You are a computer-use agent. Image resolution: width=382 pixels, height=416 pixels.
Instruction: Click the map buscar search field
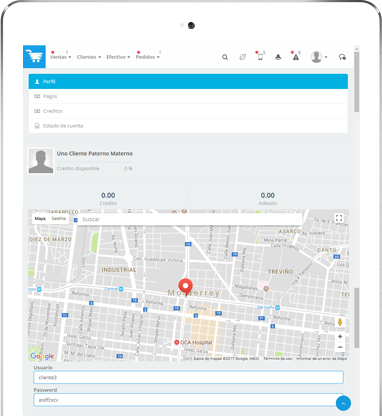190,219
